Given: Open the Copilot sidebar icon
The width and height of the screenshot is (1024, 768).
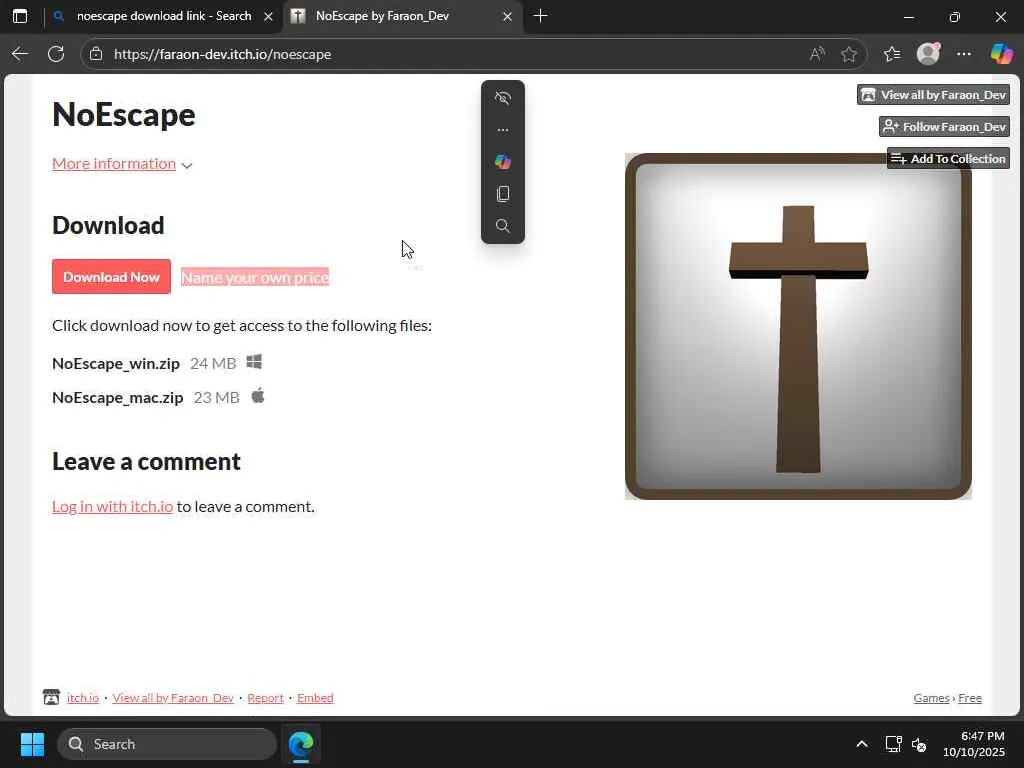Looking at the screenshot, I should click(1001, 54).
